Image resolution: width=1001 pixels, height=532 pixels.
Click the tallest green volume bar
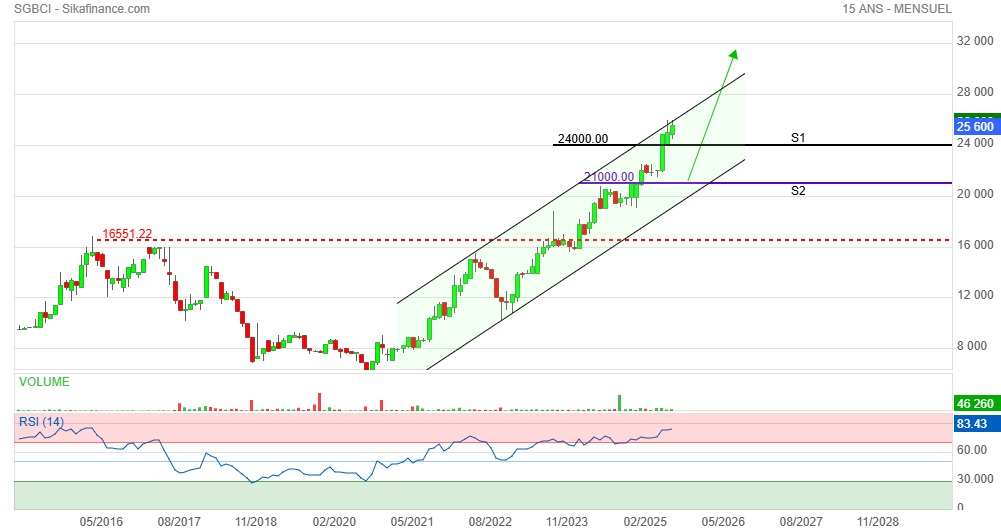coord(619,402)
